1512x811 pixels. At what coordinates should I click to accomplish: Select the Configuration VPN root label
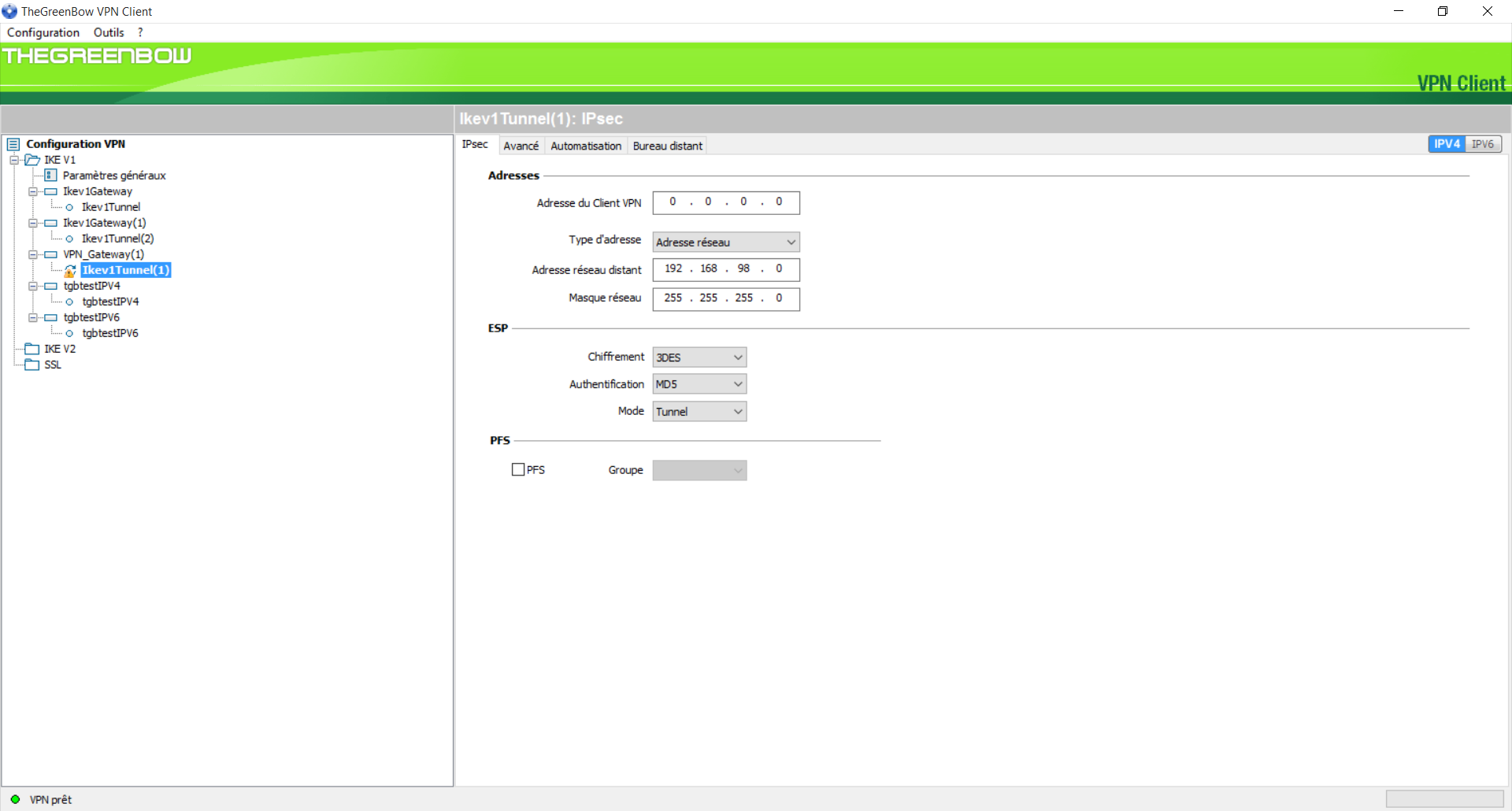[x=76, y=144]
